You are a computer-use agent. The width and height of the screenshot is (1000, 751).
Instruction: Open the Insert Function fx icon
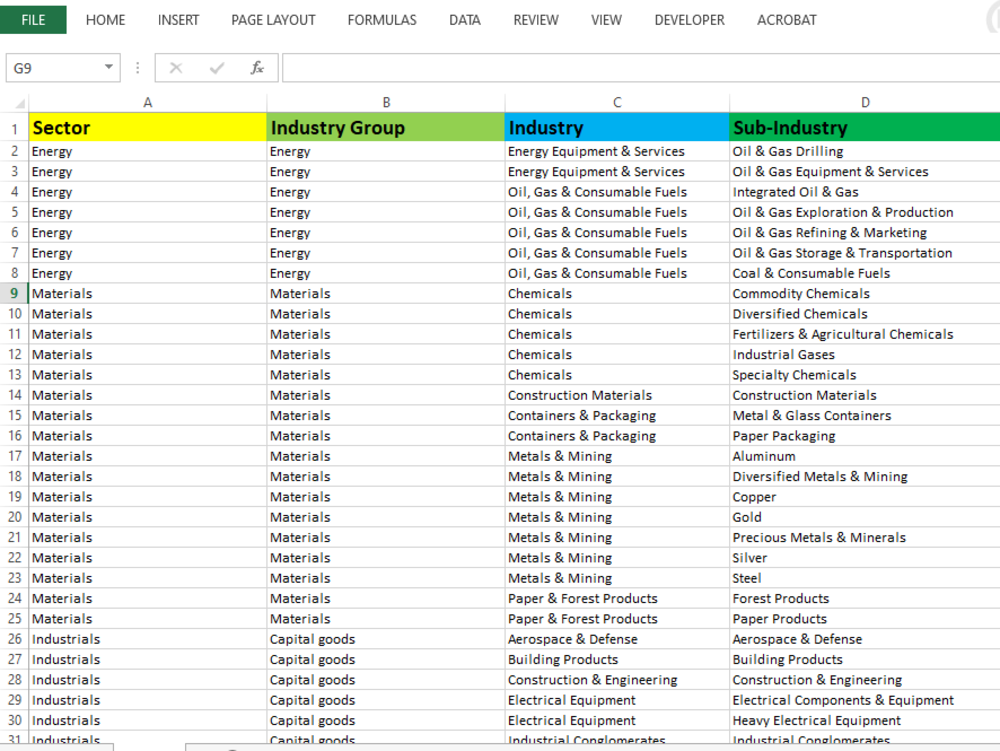pyautogui.click(x=257, y=68)
